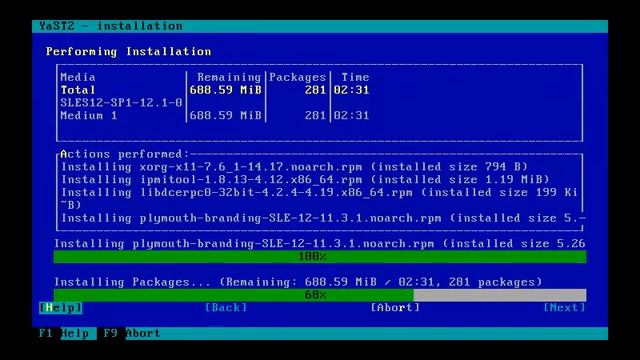Image resolution: width=640 pixels, height=360 pixels.
Task: Click the Remaining column header
Action: click(229, 77)
